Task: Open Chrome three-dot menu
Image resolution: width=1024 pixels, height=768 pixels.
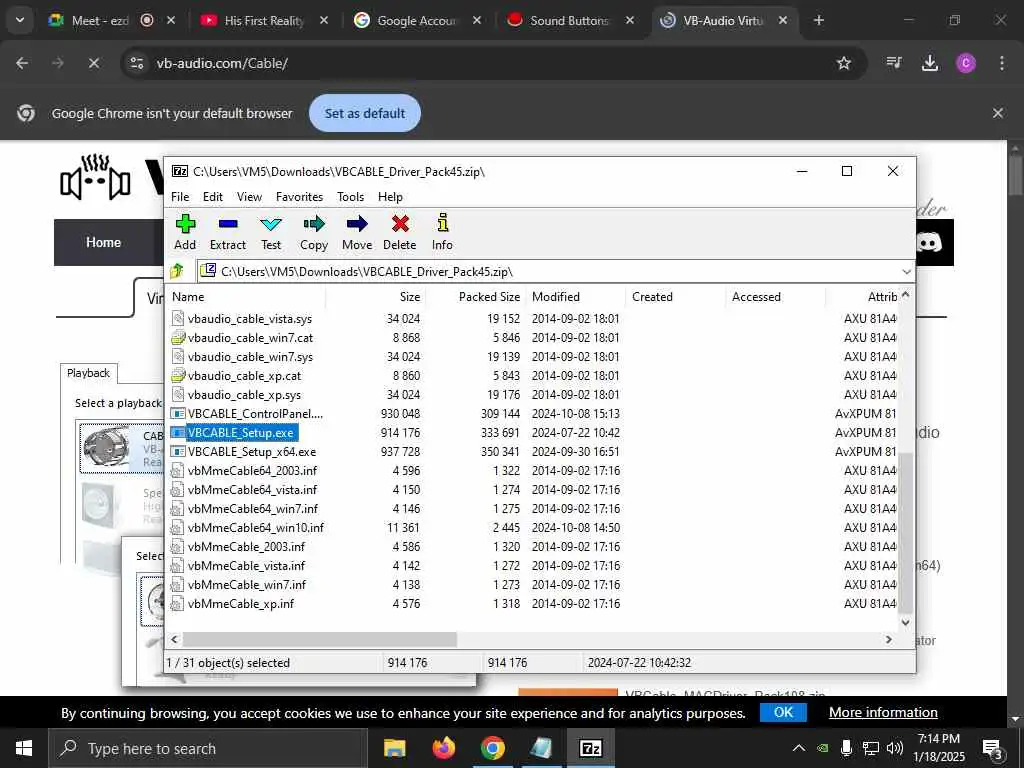Action: coord(1002,63)
